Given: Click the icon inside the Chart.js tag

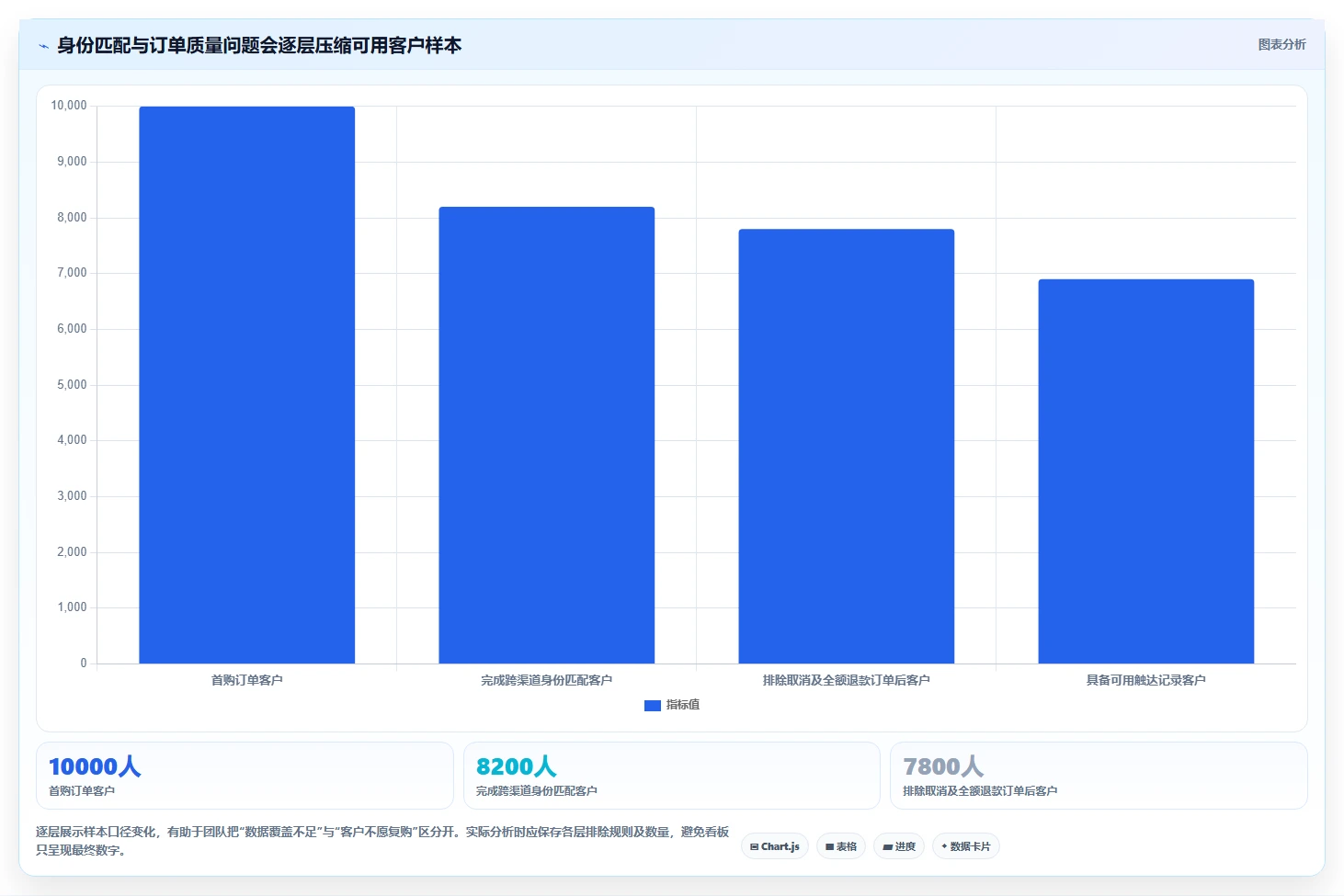Looking at the screenshot, I should click(754, 847).
